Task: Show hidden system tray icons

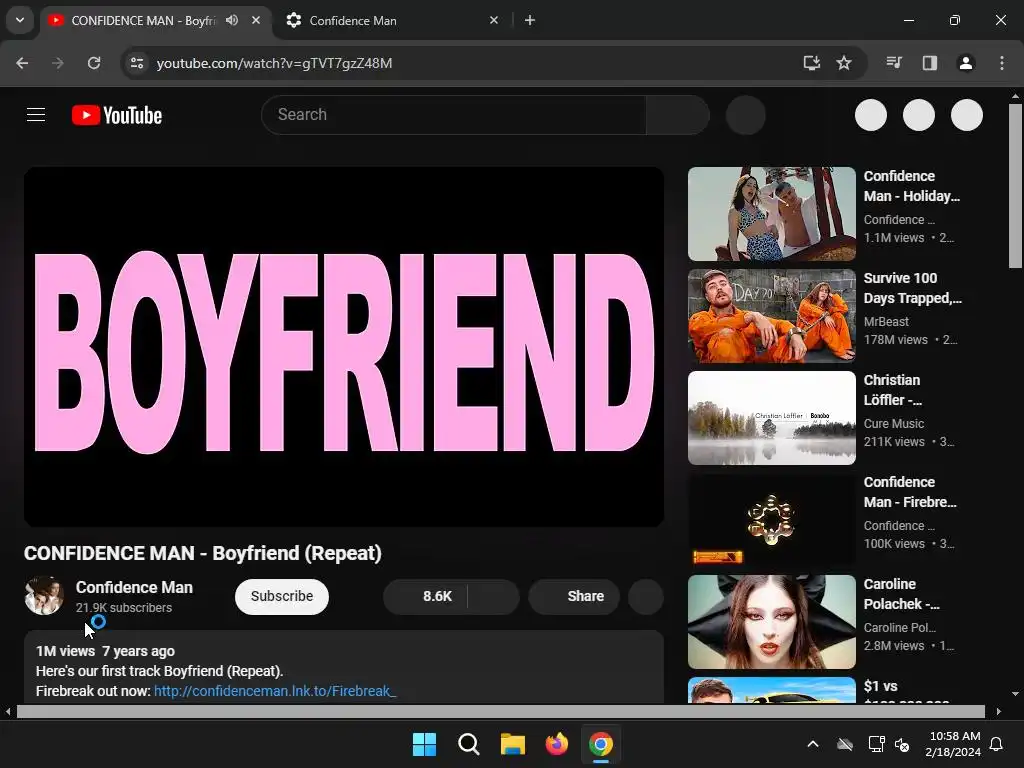Action: tap(812, 744)
